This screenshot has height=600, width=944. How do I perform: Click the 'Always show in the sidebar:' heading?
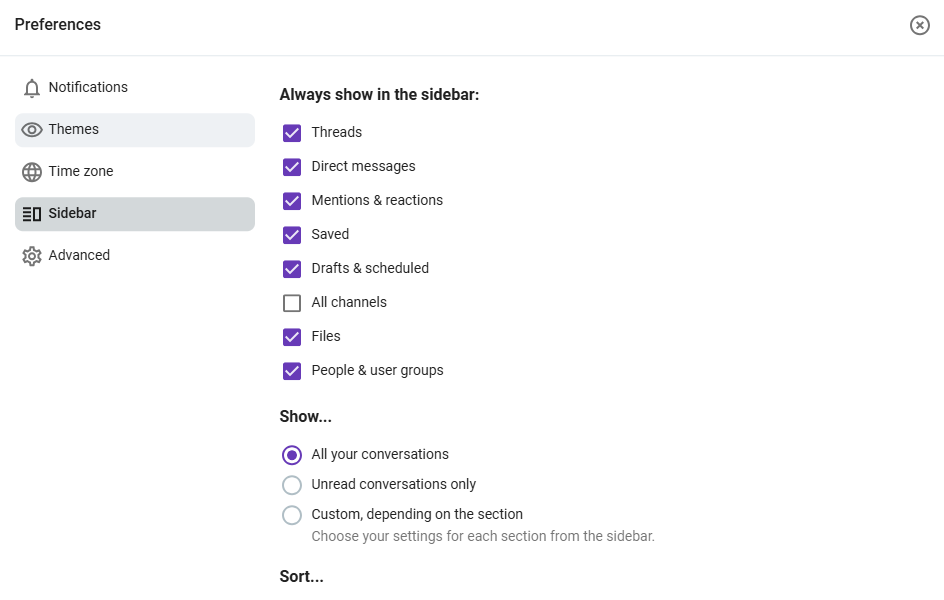[379, 95]
